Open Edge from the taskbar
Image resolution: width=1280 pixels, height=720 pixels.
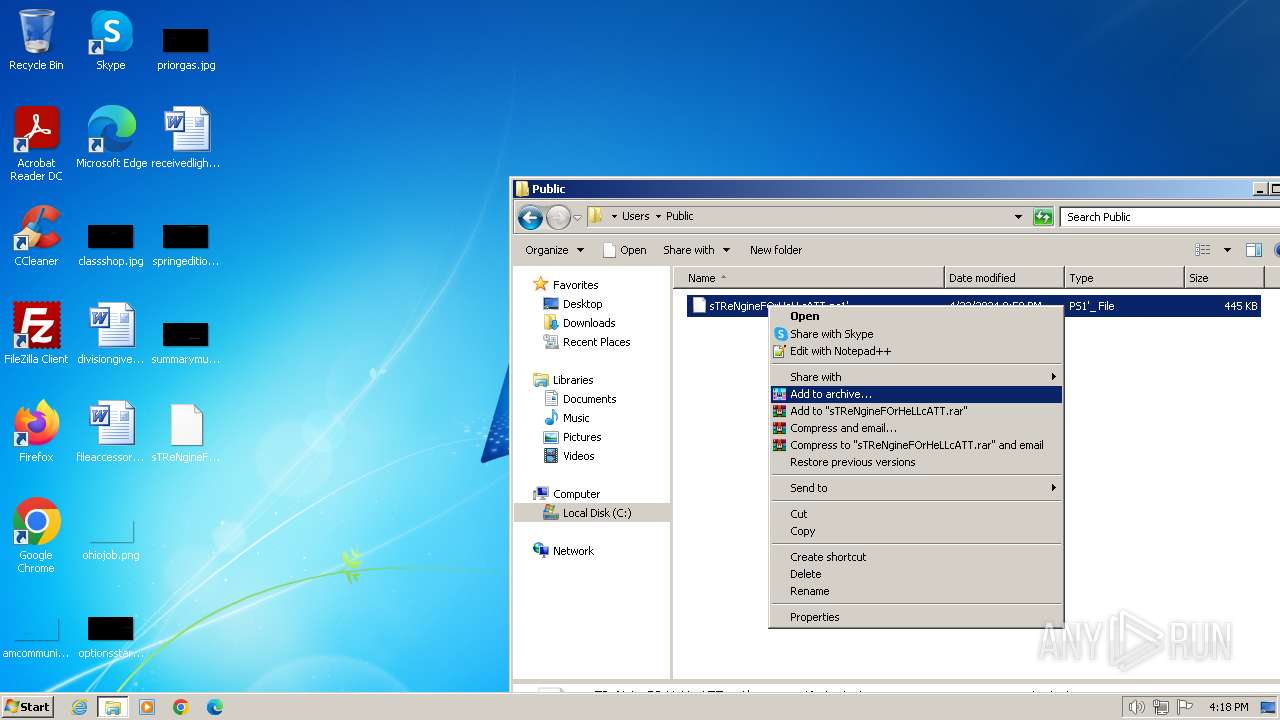[x=215, y=707]
